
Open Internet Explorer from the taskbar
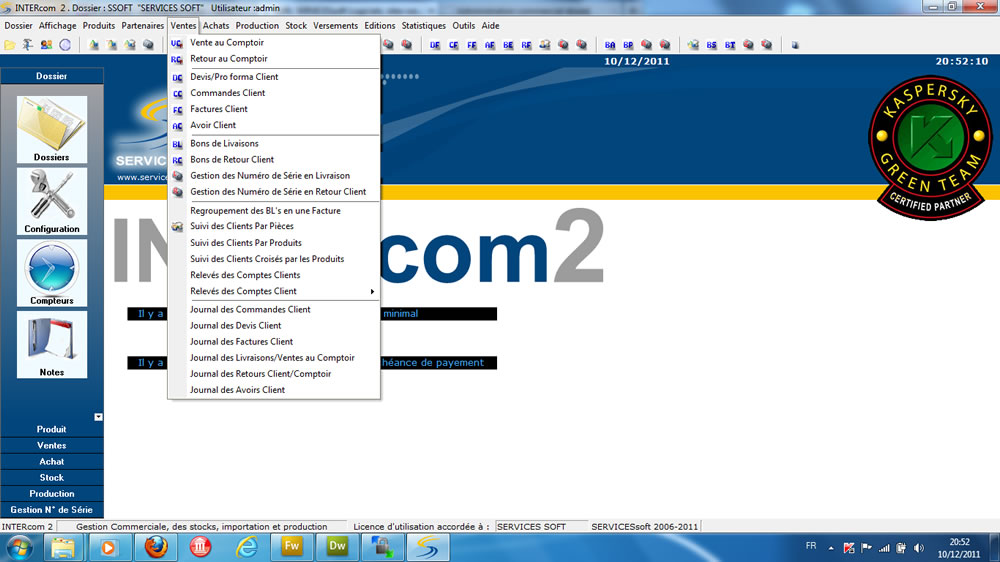(x=246, y=547)
